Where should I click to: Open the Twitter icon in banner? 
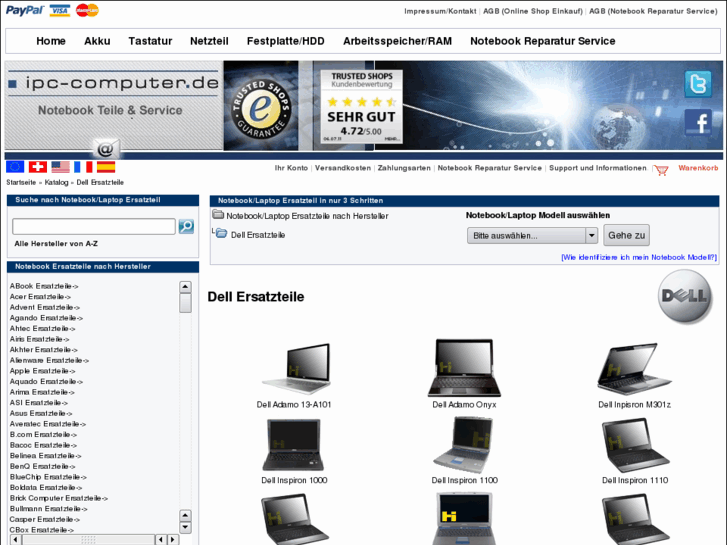tap(698, 84)
